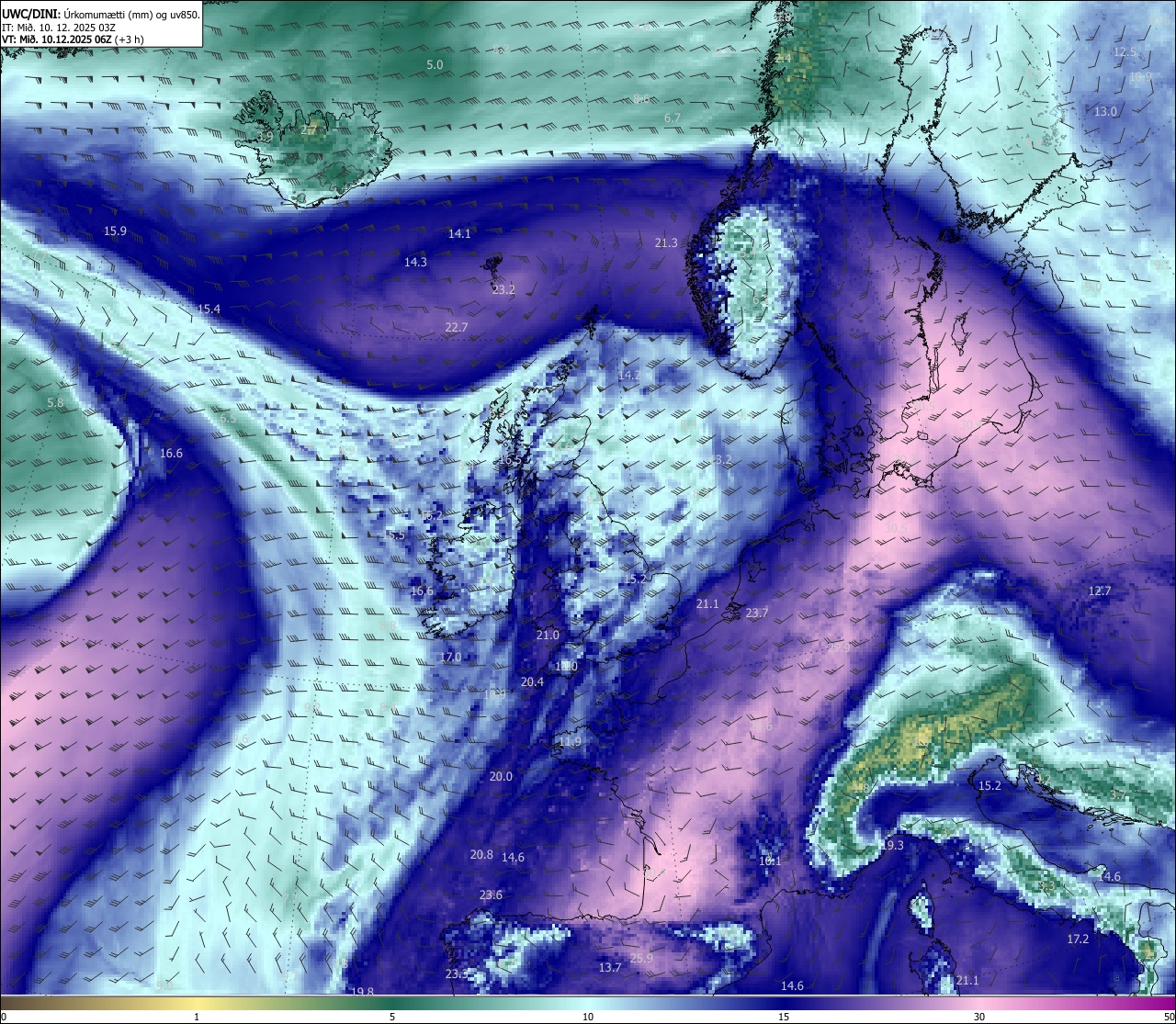Click the 21.3 value off Norway's coast
Screen dimensions: 1176x1024
tap(666, 243)
